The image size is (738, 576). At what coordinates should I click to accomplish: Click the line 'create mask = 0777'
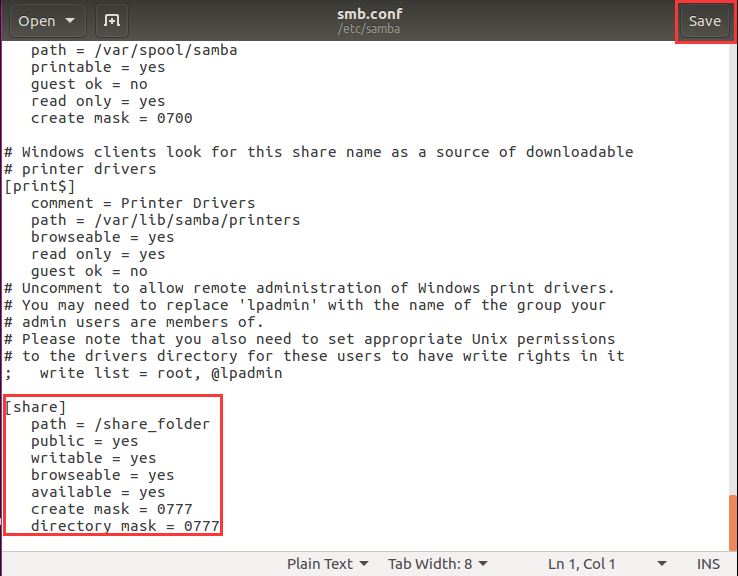[x=112, y=509]
